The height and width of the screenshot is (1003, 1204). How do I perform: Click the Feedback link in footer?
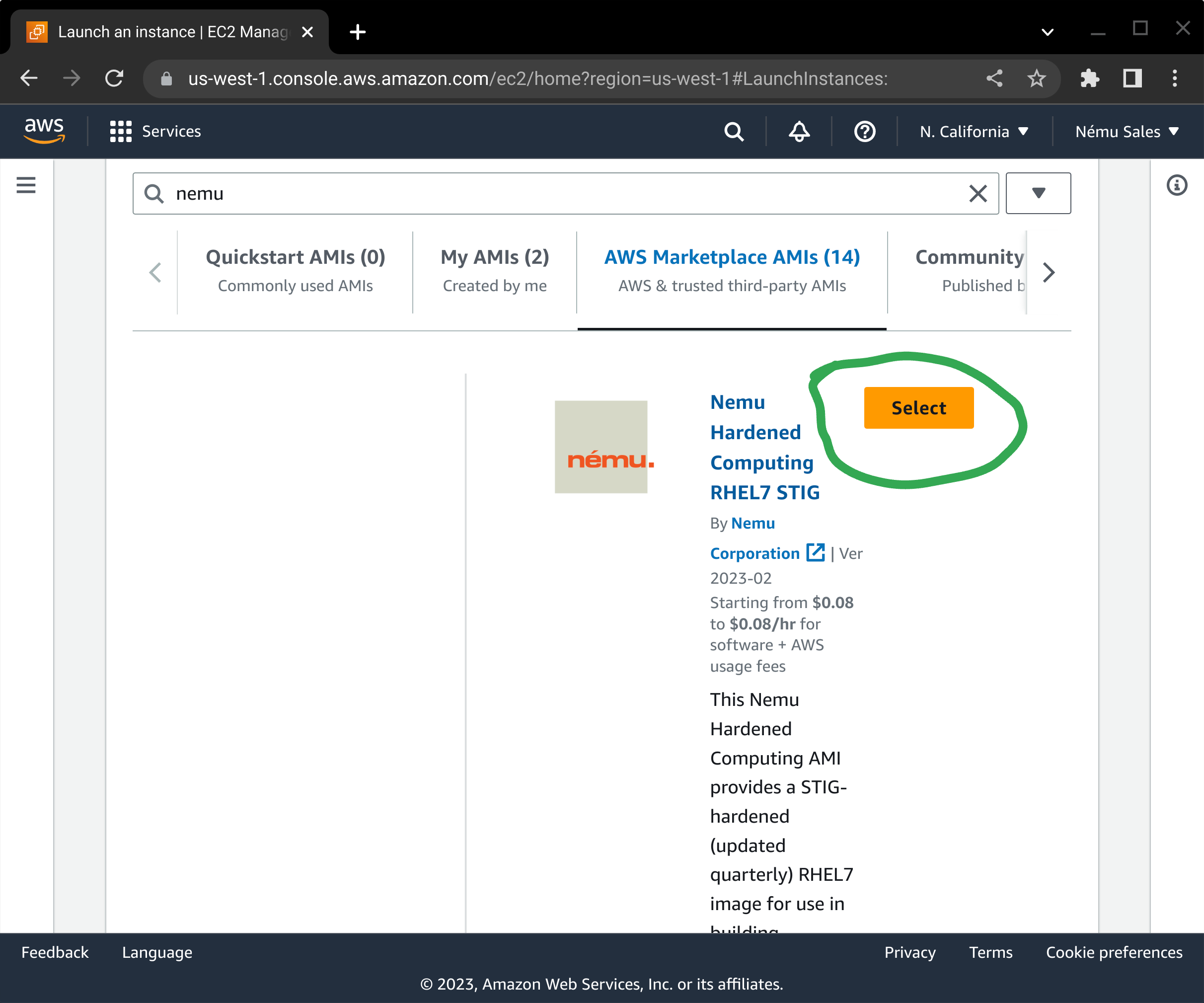coord(55,952)
